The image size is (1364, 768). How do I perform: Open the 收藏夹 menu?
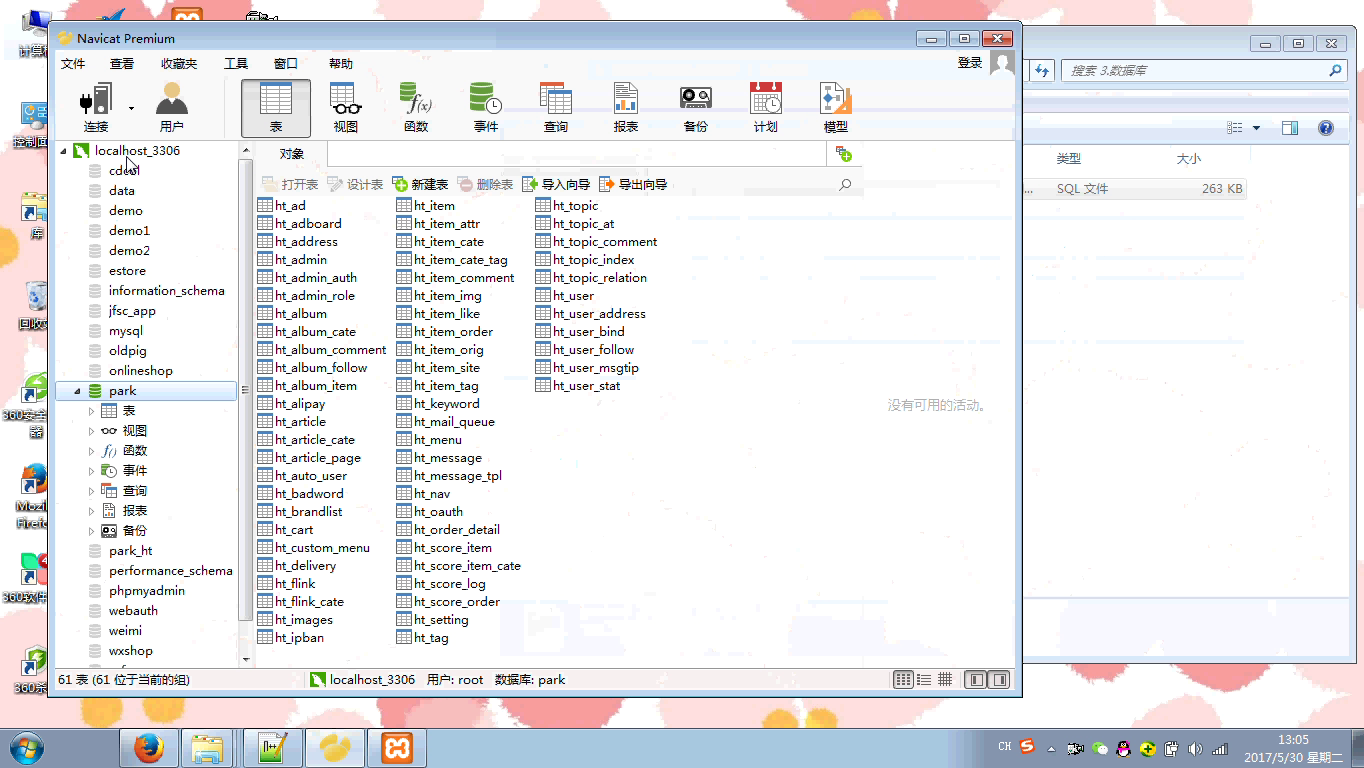[x=179, y=64]
